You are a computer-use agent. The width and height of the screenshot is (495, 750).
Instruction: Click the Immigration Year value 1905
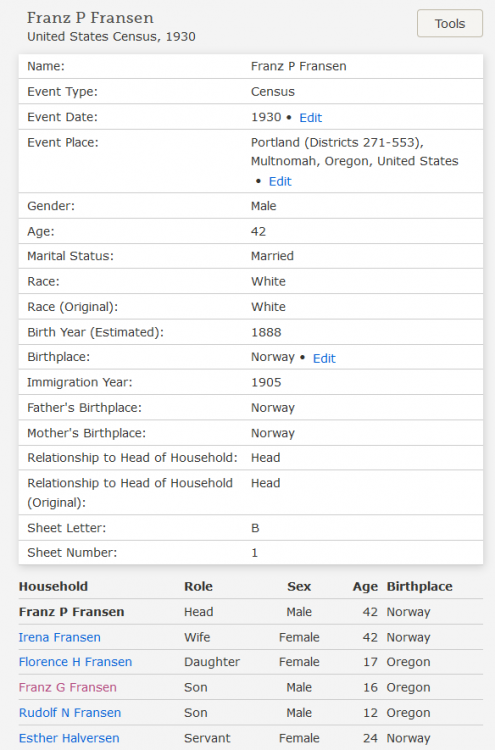pyautogui.click(x=266, y=382)
